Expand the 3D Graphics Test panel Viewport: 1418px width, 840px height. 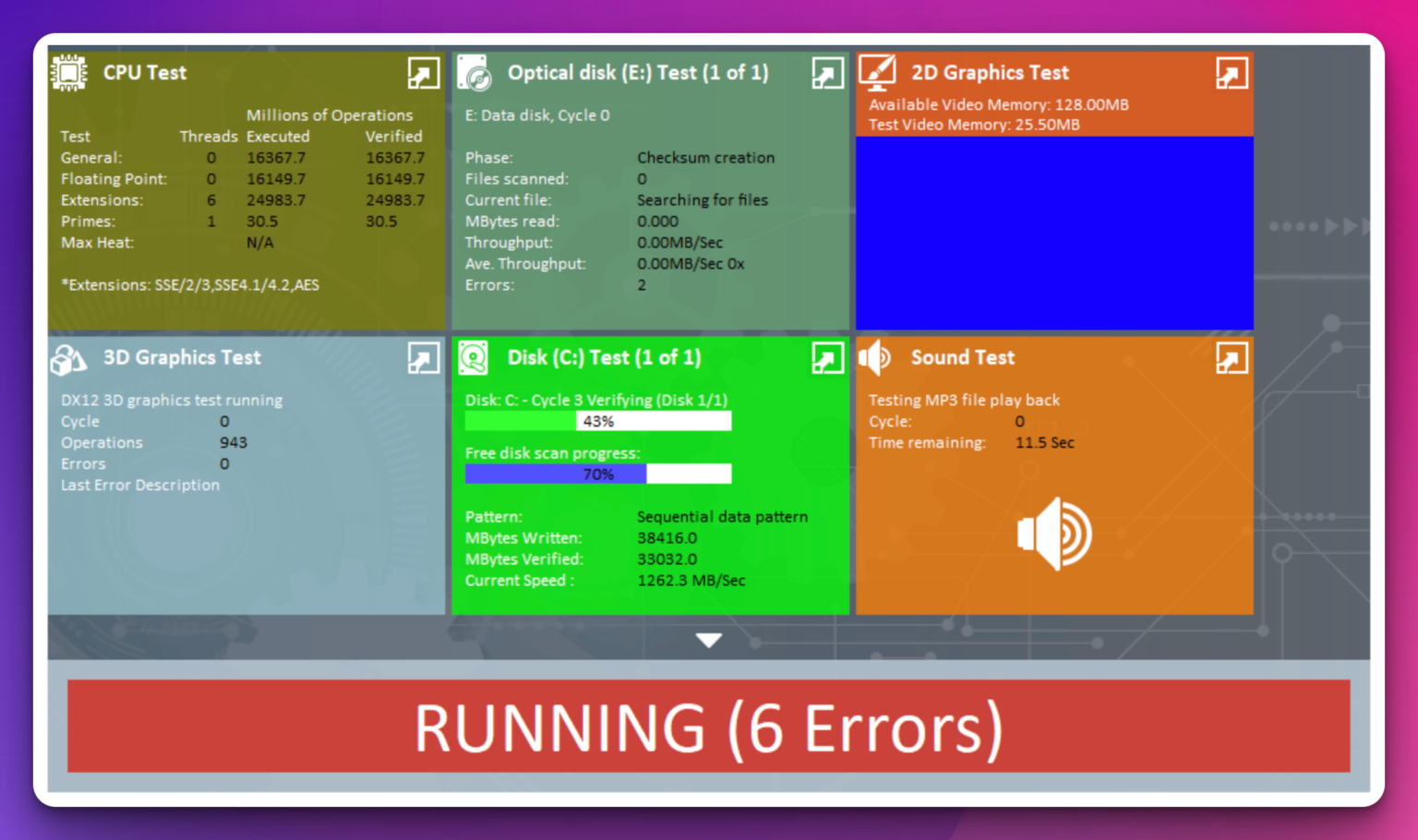pos(424,358)
